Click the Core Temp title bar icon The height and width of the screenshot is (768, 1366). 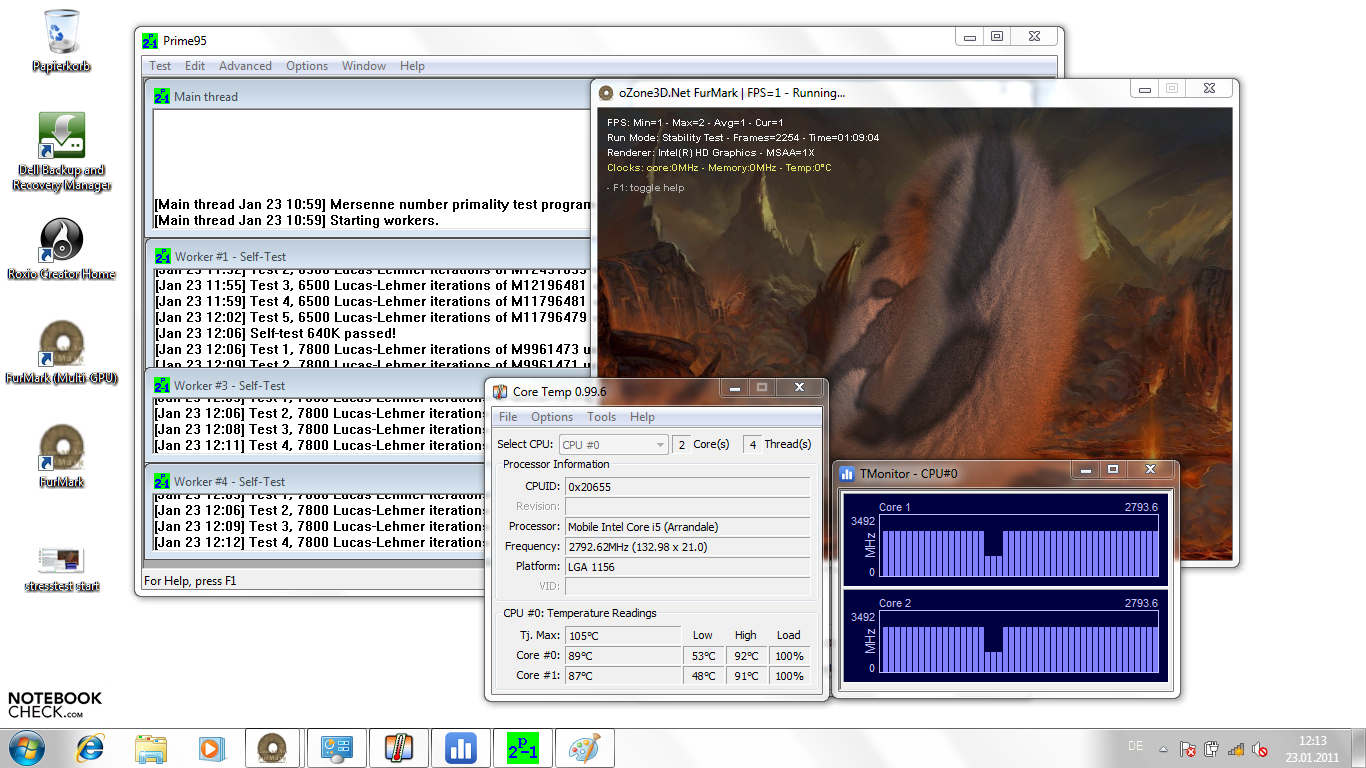point(500,391)
